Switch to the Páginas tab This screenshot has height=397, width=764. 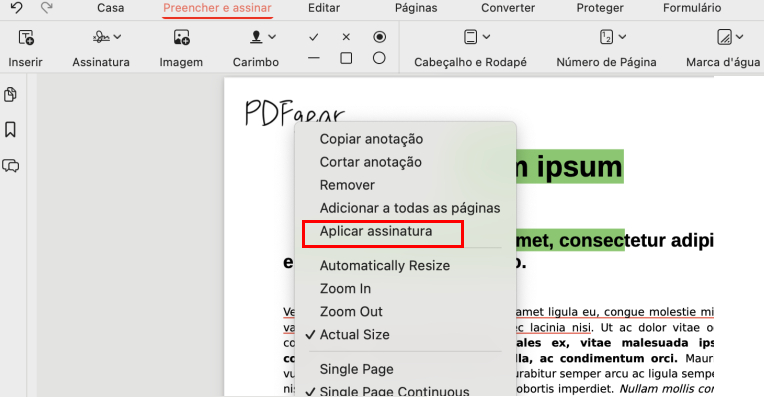point(416,8)
